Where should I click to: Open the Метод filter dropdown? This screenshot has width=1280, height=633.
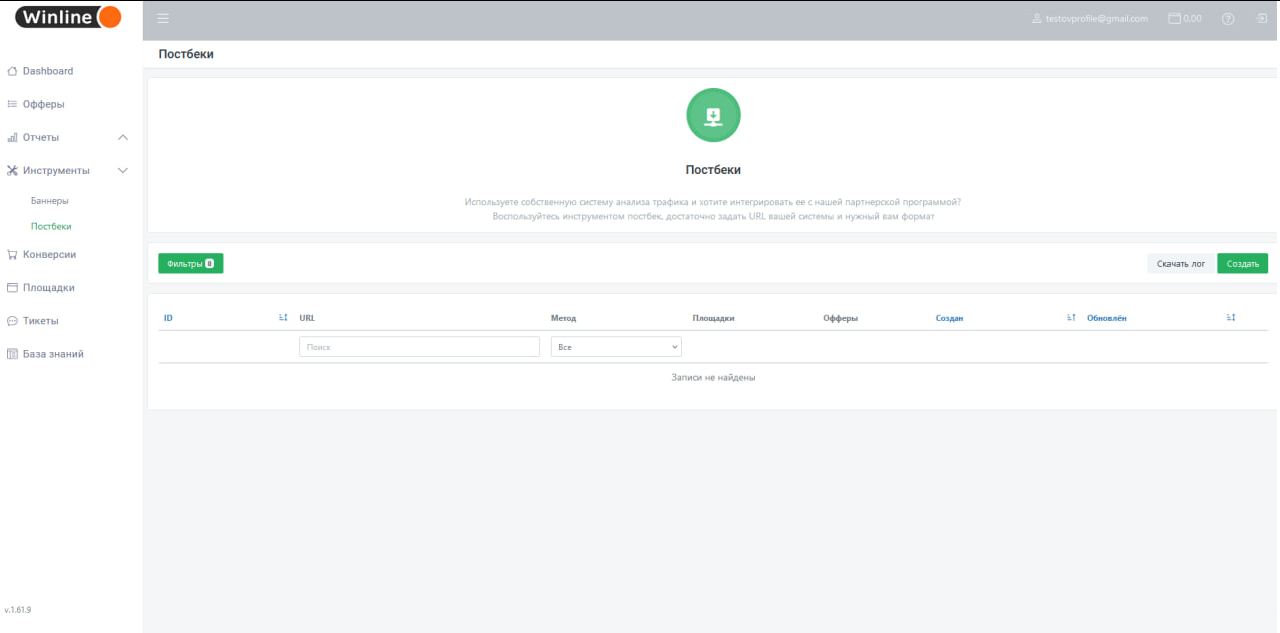point(616,347)
